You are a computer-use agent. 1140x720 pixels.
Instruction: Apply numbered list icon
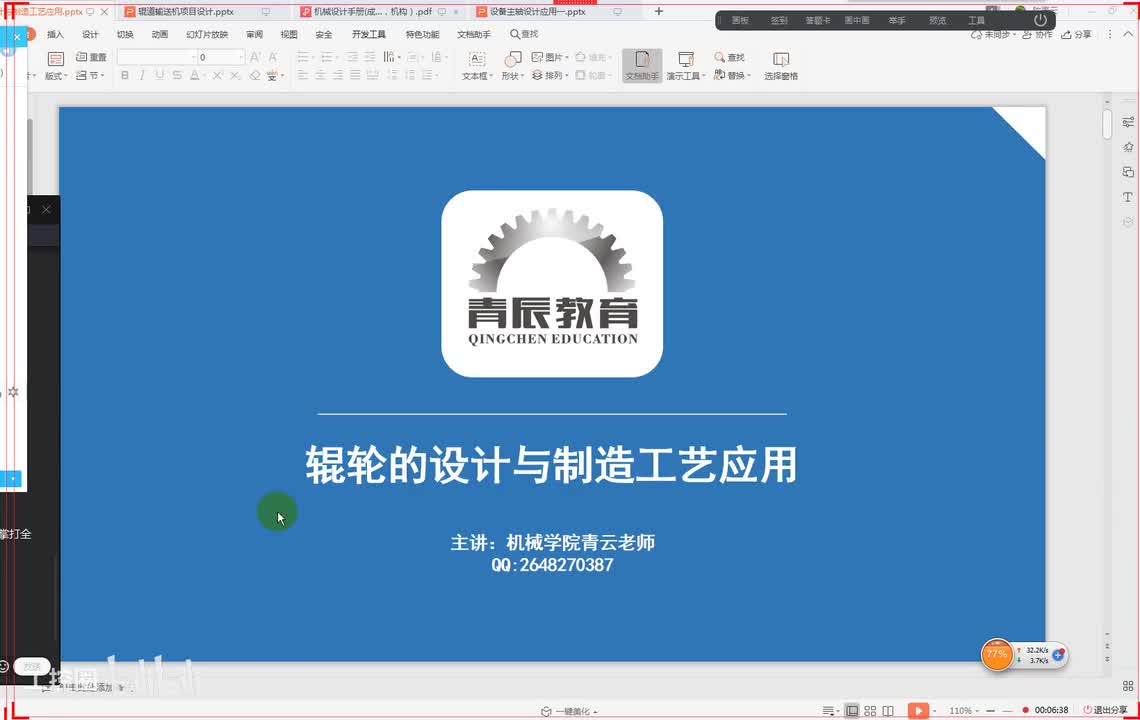coord(328,57)
